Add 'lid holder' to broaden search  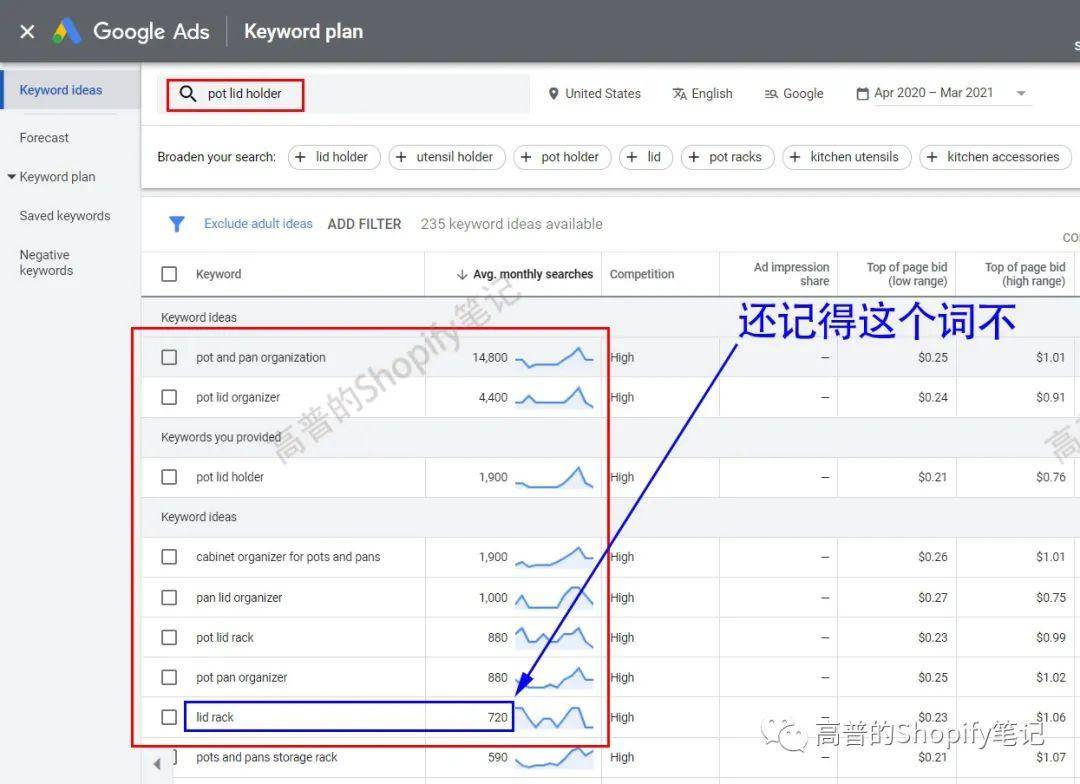tap(334, 157)
